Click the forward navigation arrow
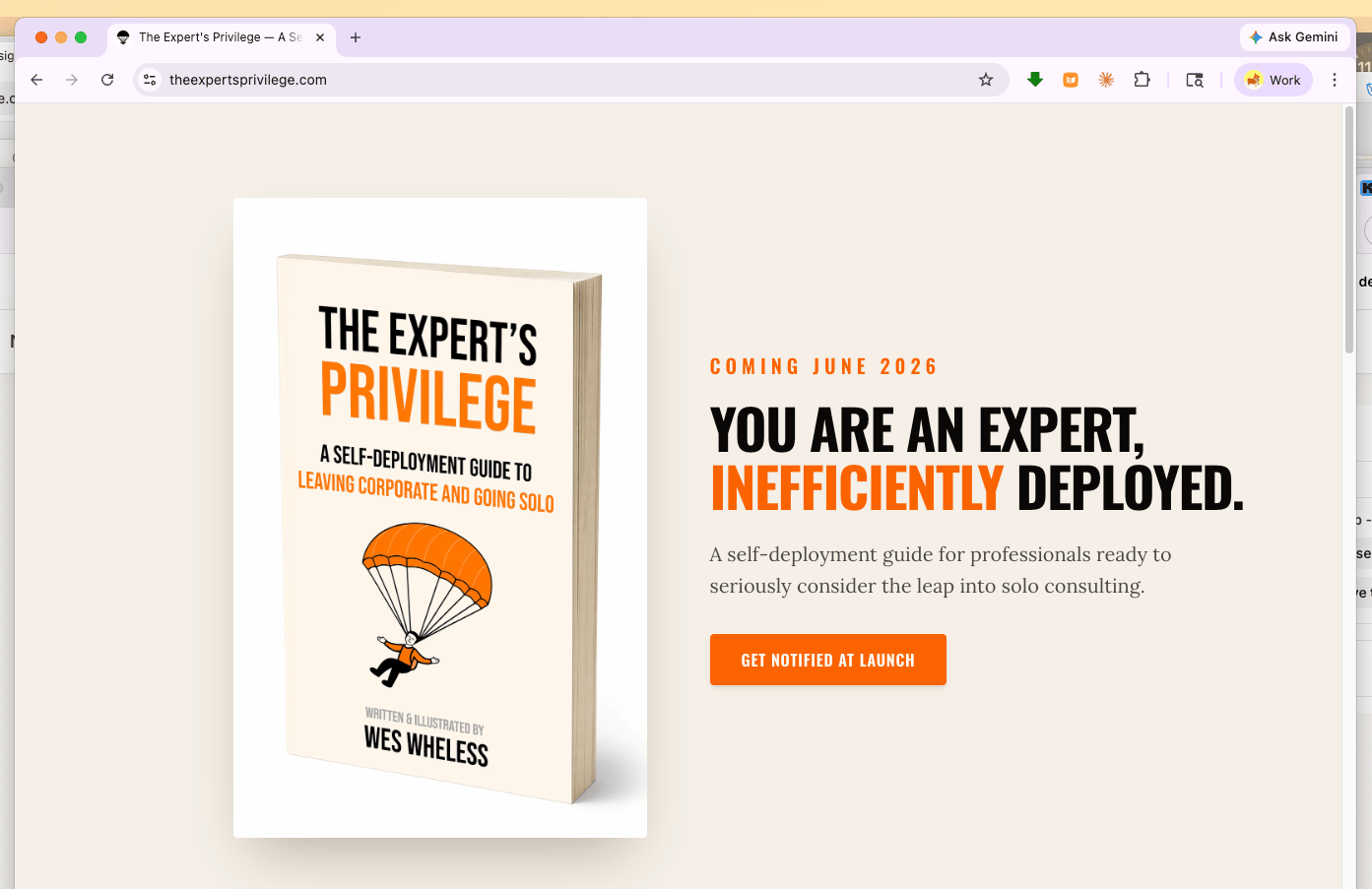1372x889 pixels. click(72, 80)
